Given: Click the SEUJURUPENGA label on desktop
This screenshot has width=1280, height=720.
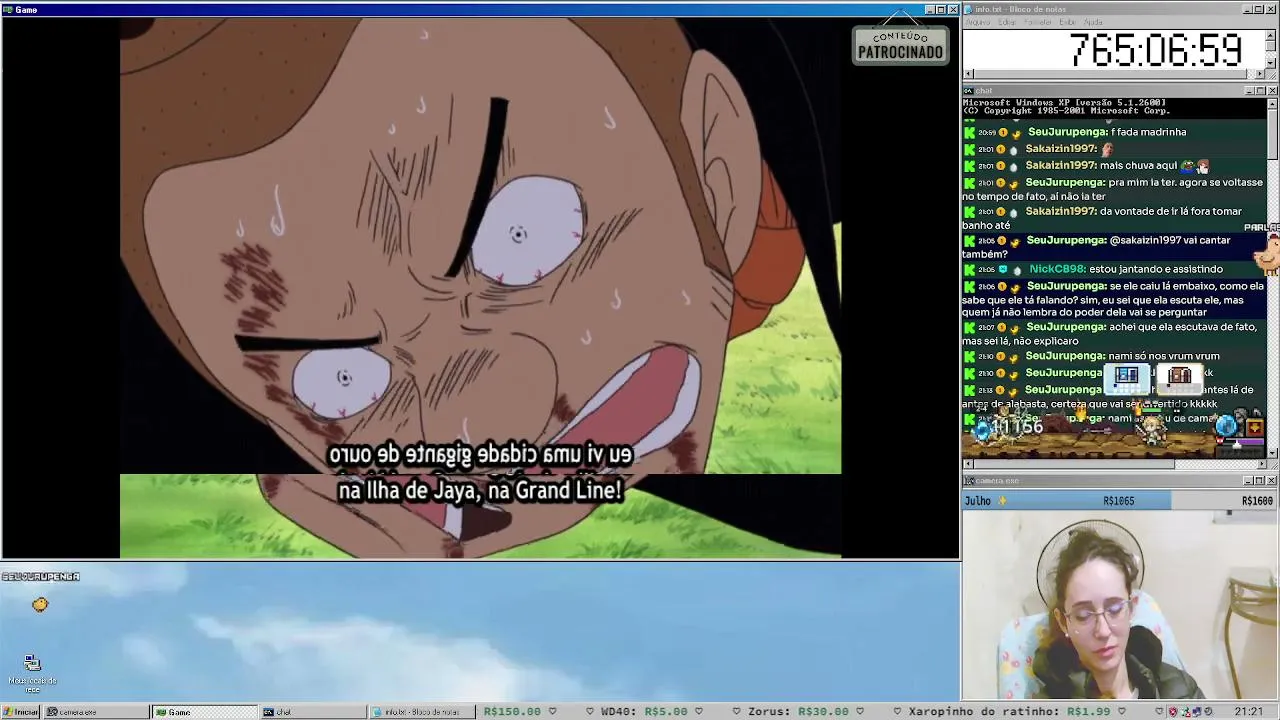Looking at the screenshot, I should point(40,577).
